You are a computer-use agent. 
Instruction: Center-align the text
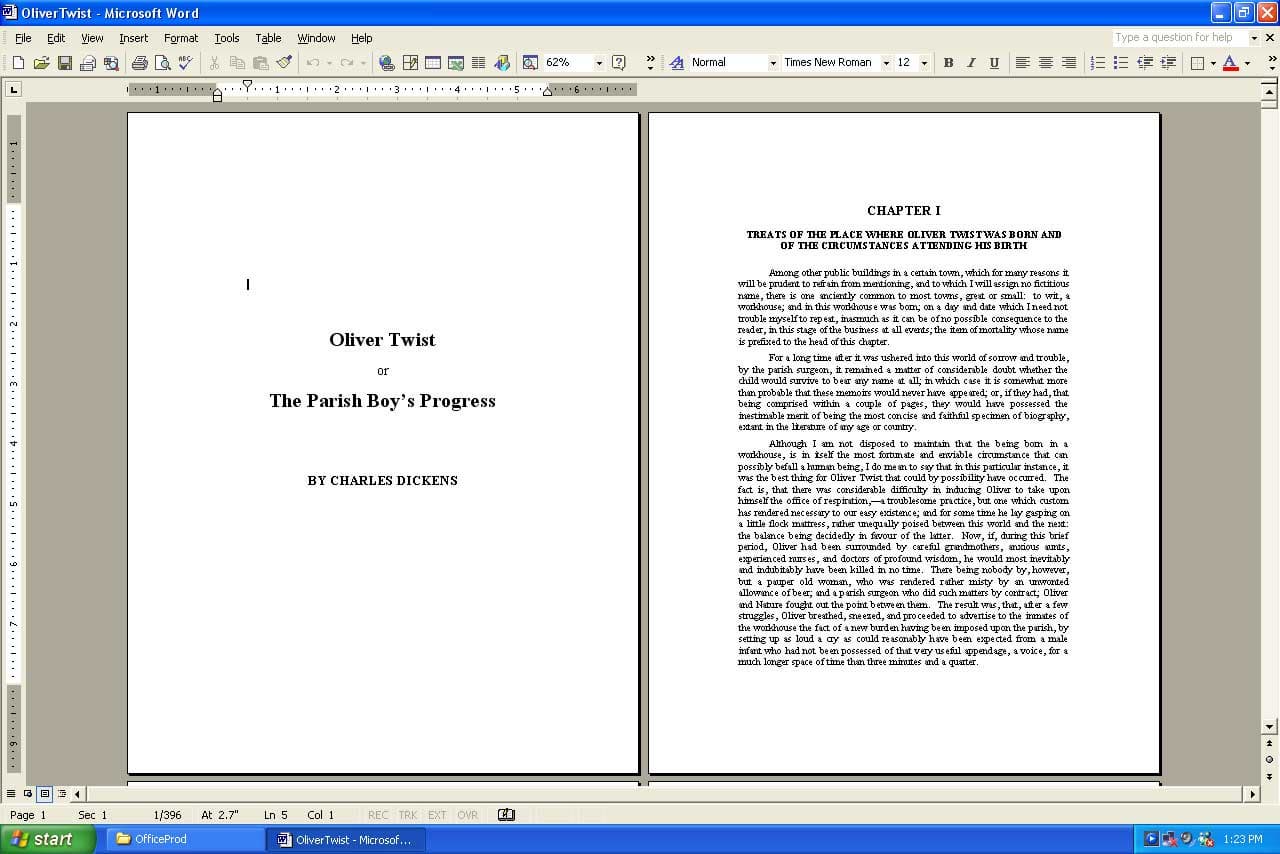pyautogui.click(x=1045, y=63)
